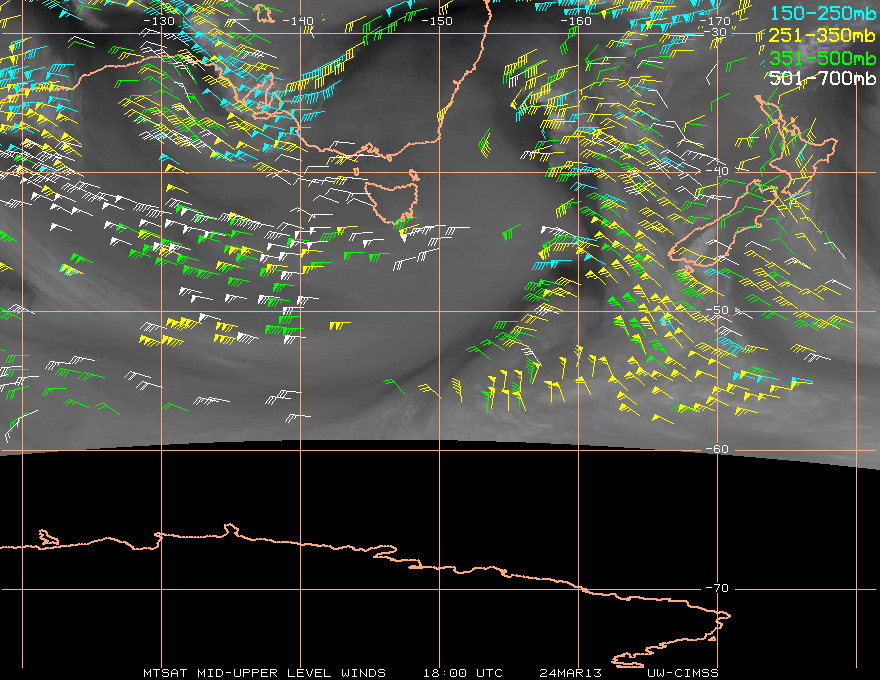This screenshot has width=880, height=680.
Task: Click the -30 latitude label
Action: pos(716,32)
